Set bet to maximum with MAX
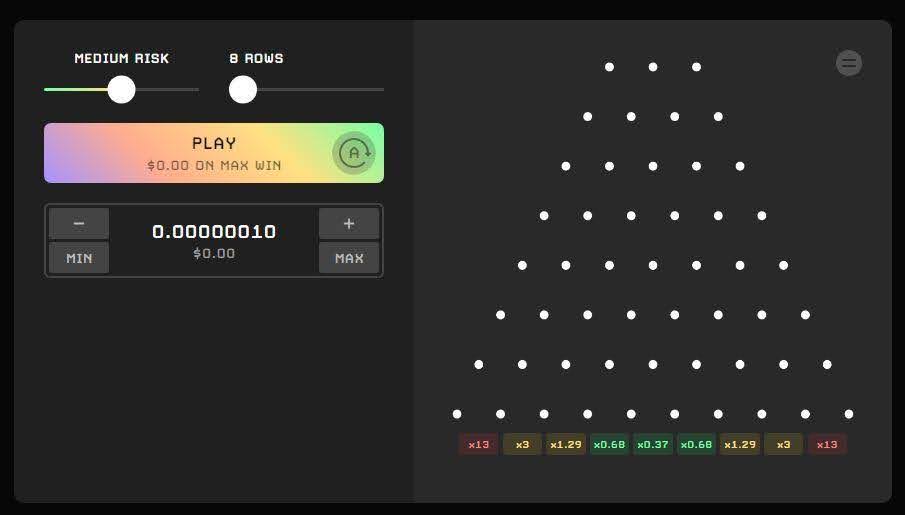Screen dimensions: 905x515 [x=349, y=258]
